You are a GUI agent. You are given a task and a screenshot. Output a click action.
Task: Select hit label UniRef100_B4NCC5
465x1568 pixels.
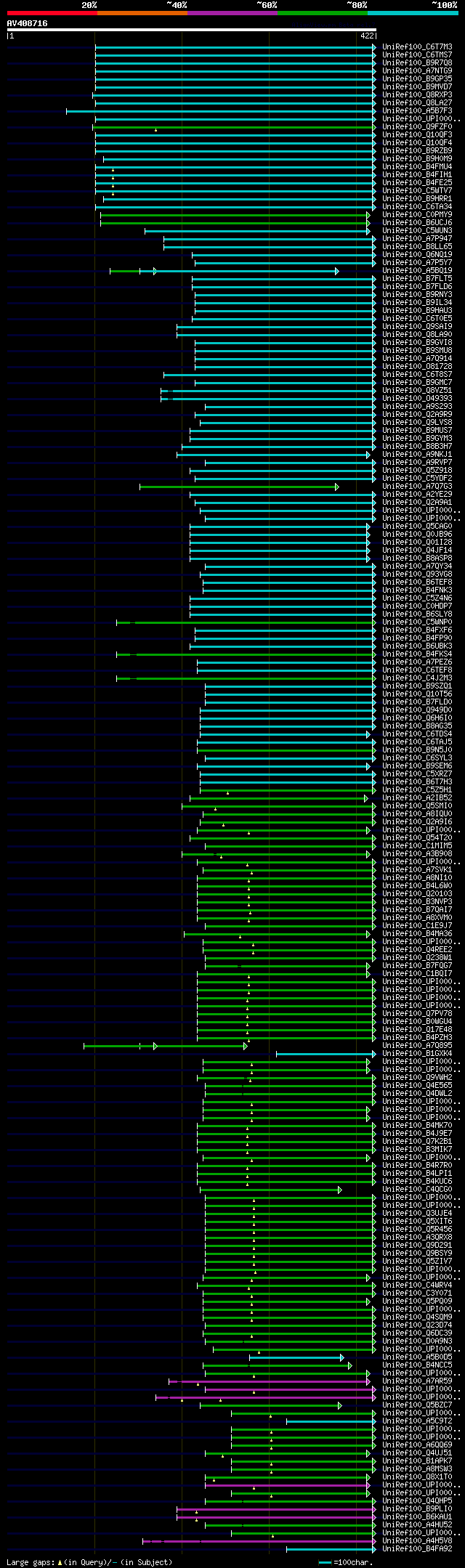coord(417,1365)
